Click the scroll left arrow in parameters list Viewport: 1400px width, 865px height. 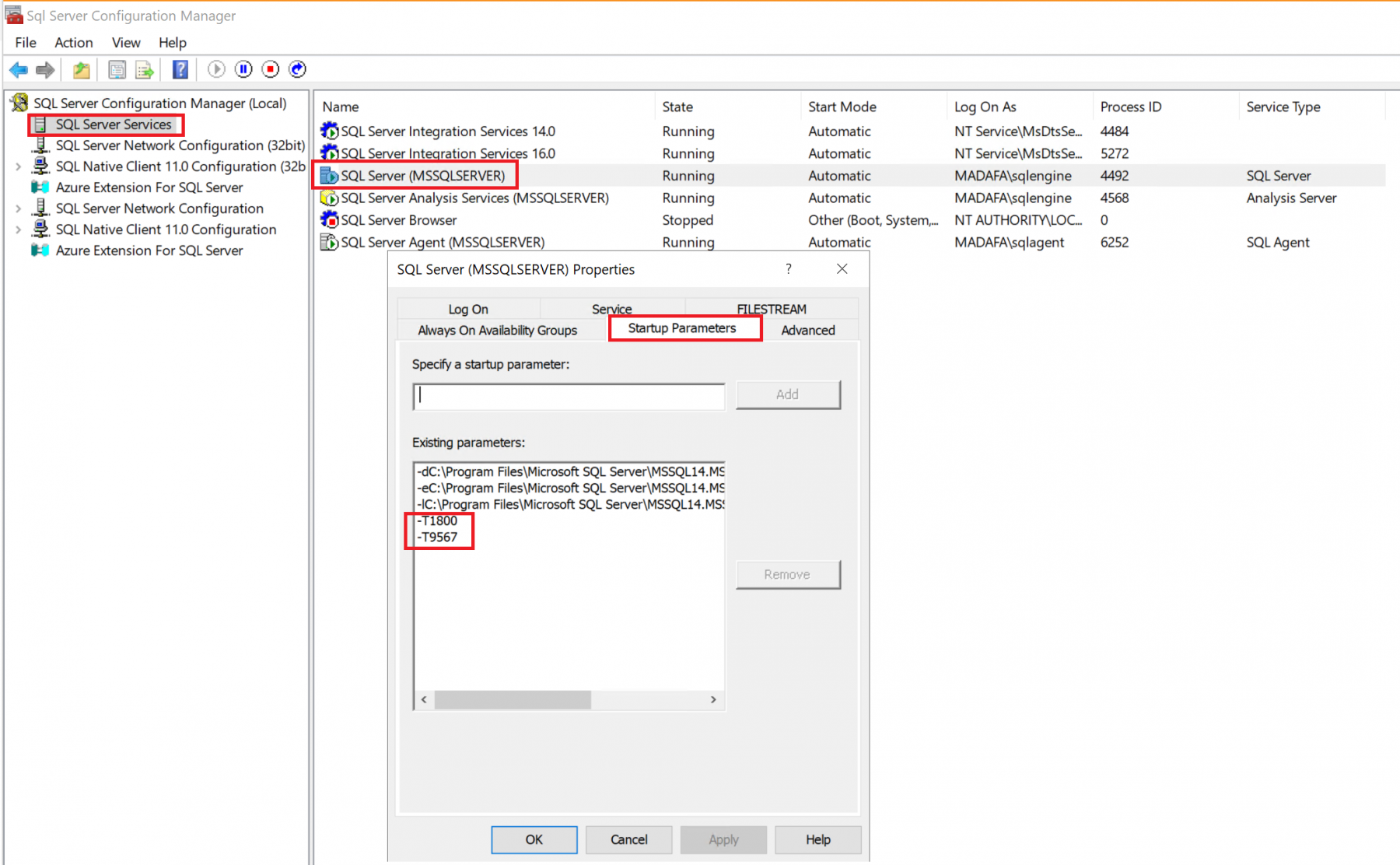tap(424, 699)
